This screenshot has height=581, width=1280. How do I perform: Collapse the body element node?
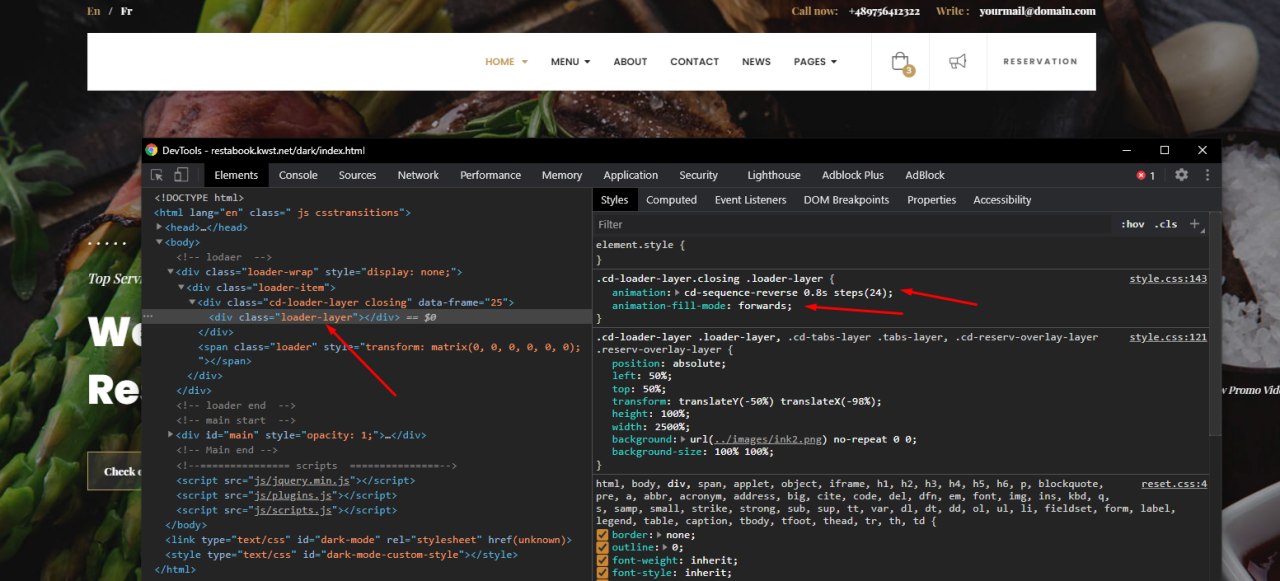pos(160,242)
